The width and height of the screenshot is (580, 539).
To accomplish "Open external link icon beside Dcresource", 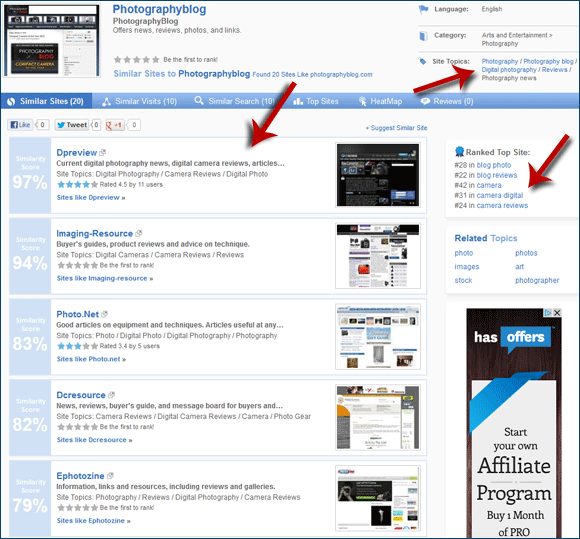I will point(111,395).
